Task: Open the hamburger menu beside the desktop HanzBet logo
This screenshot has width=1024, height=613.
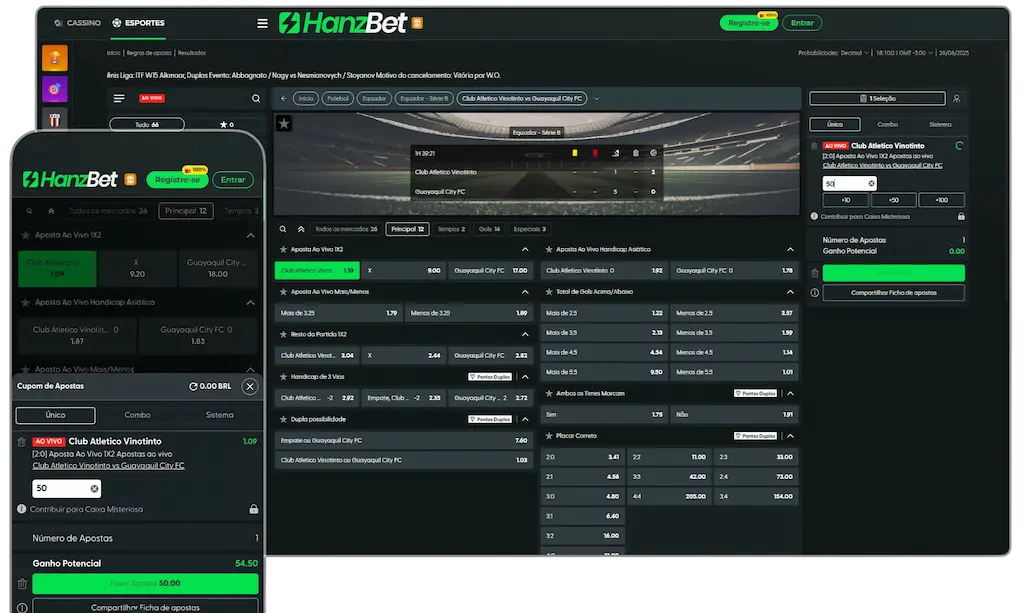Action: click(263, 24)
